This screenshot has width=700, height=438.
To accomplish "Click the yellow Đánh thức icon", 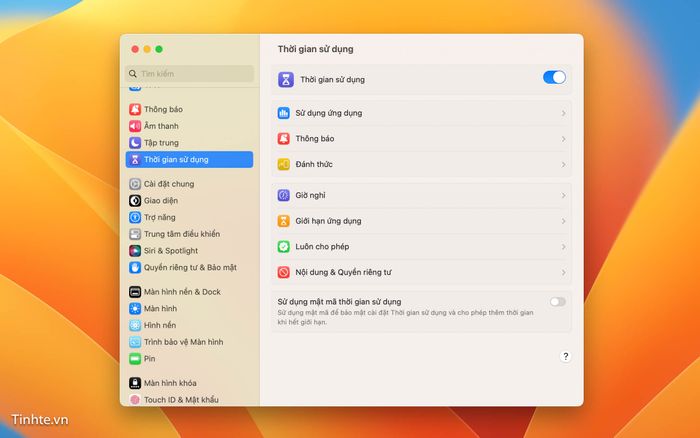I will click(x=283, y=164).
